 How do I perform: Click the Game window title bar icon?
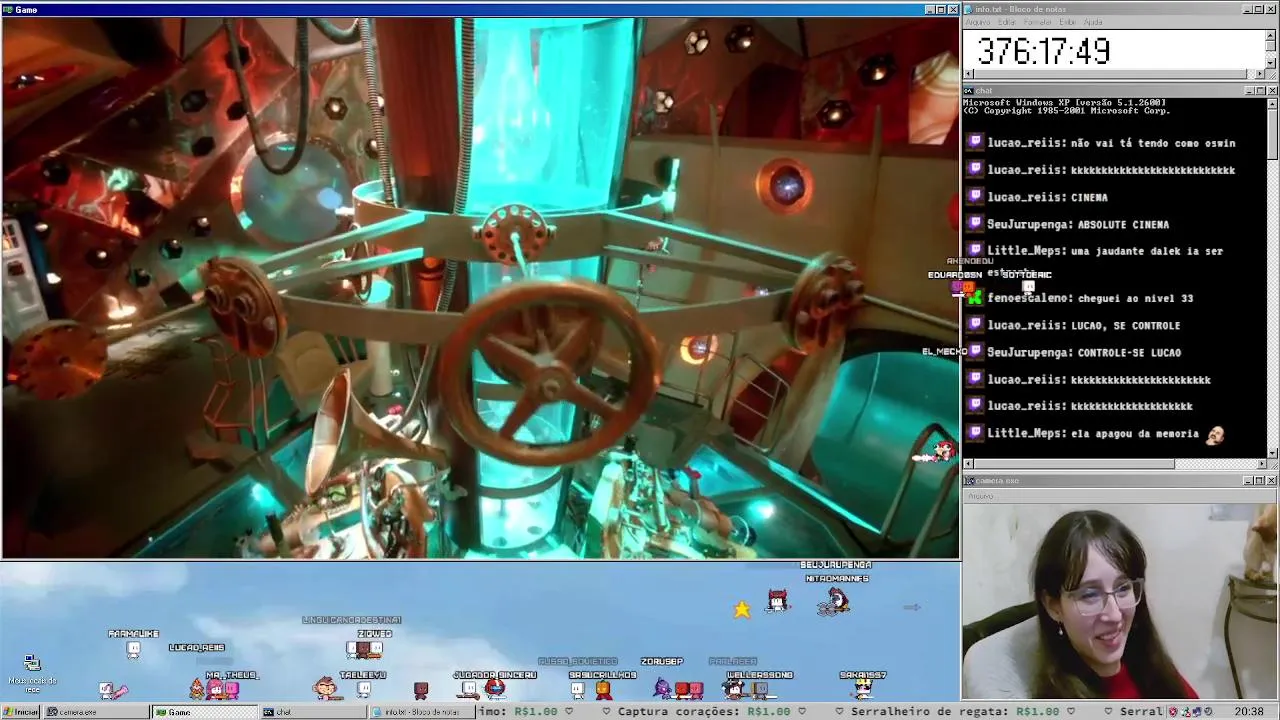pyautogui.click(x=8, y=9)
